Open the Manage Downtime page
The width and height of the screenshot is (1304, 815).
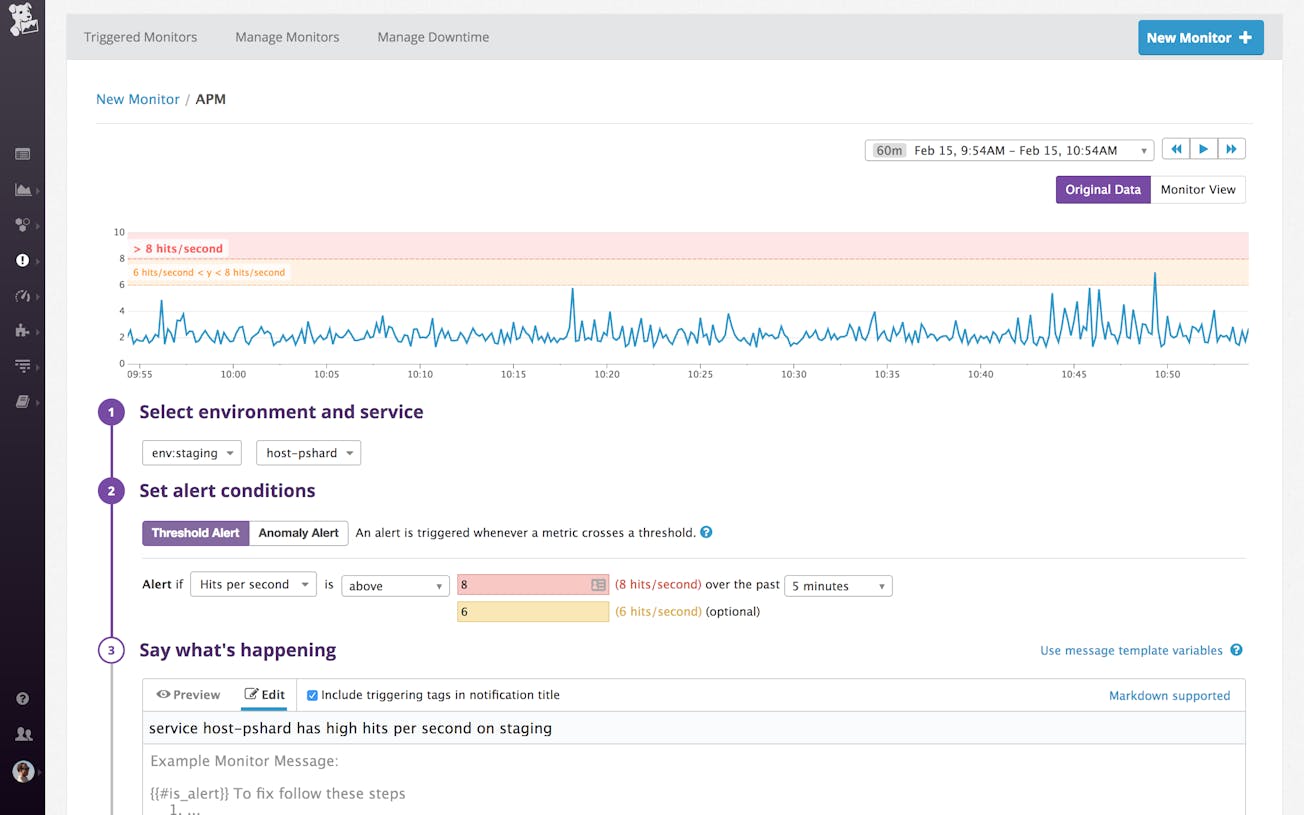pyautogui.click(x=432, y=37)
